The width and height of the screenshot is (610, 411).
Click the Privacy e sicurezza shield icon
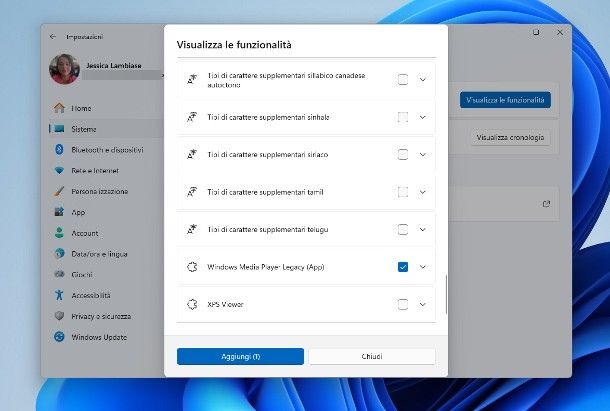(x=59, y=316)
